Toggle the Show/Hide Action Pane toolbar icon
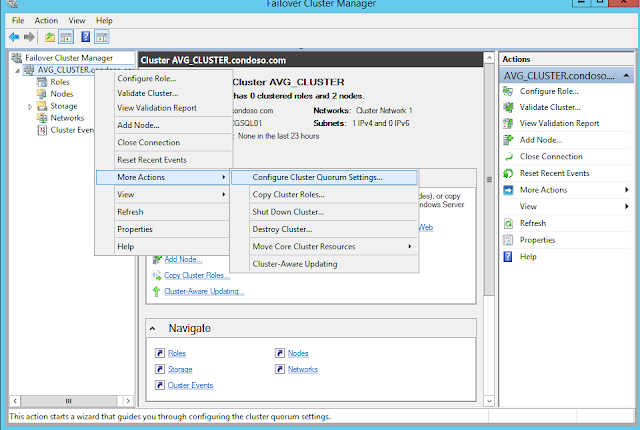The width and height of the screenshot is (640, 430). tap(102, 37)
